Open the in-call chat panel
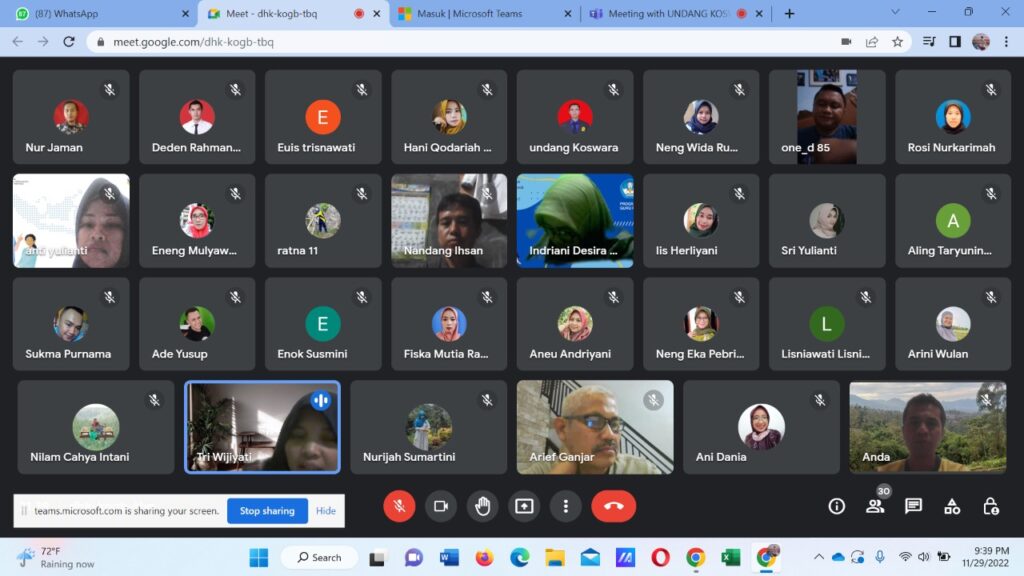Image resolution: width=1024 pixels, height=576 pixels. pyautogui.click(x=913, y=506)
